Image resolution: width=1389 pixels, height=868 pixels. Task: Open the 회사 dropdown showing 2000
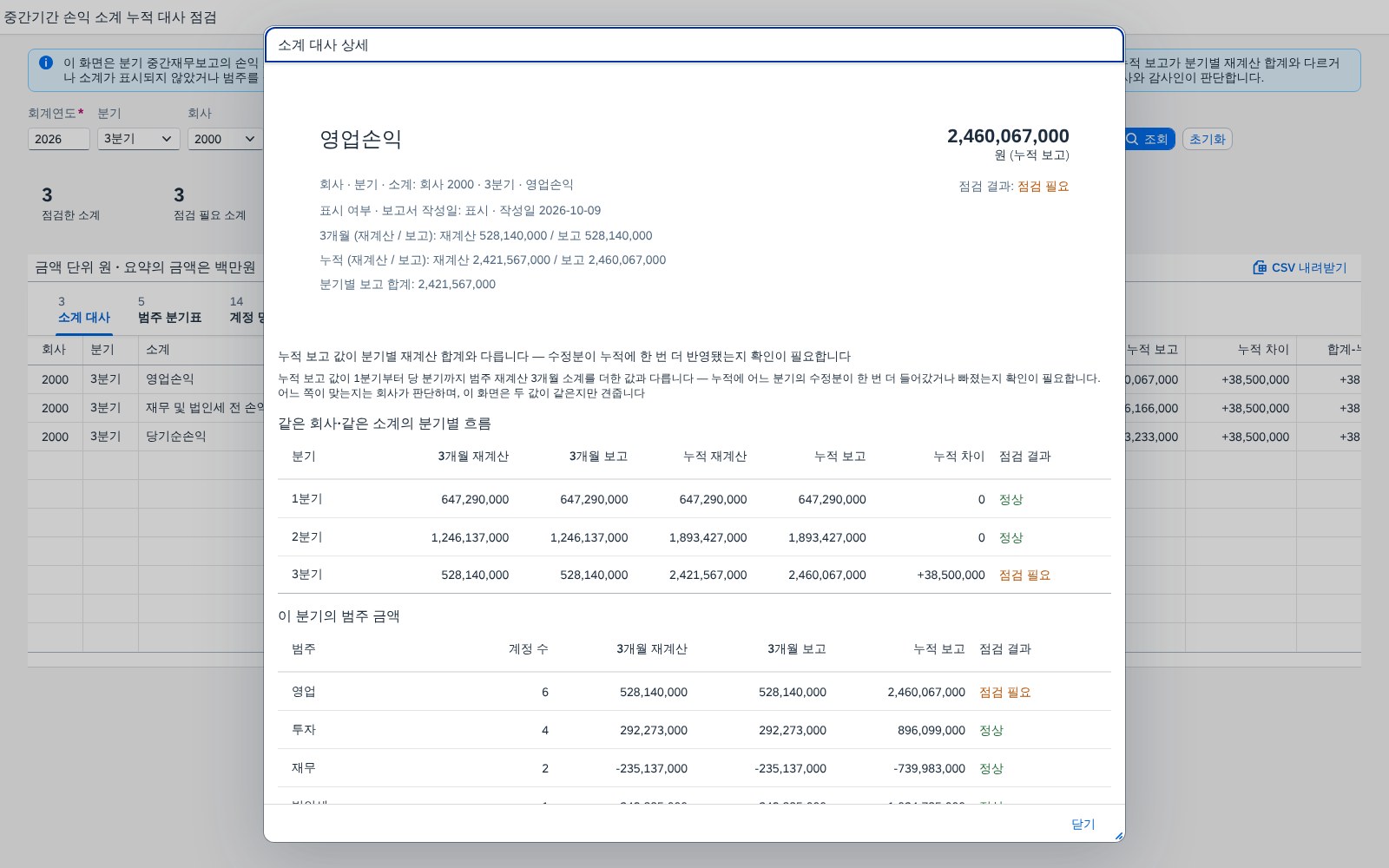click(225, 139)
